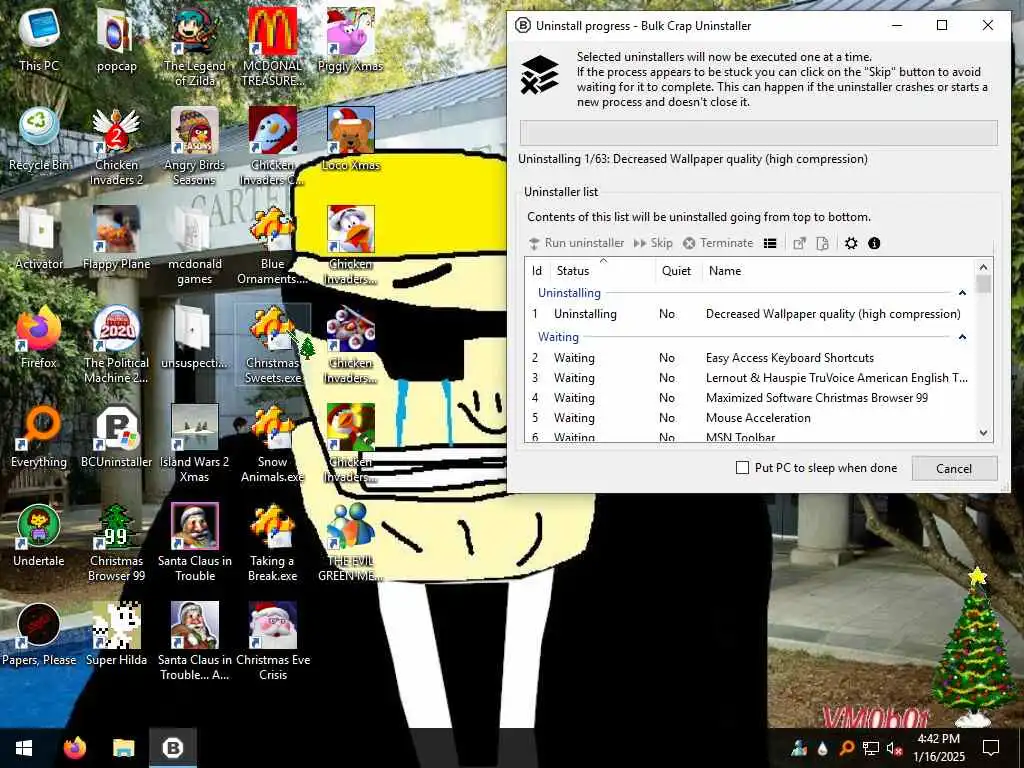This screenshot has height=768, width=1024.
Task: Sort list by Quiet column
Action: [678, 270]
